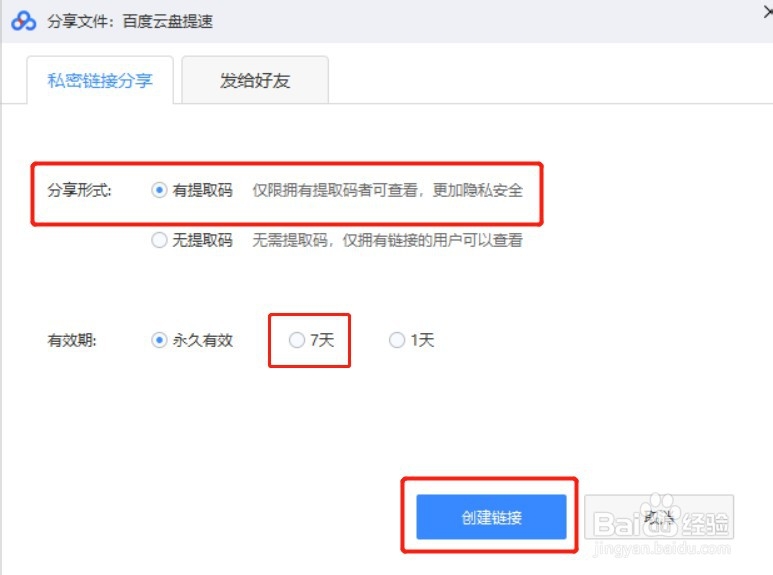This screenshot has width=773, height=575.
Task: Click the 创建链接 button
Action: coord(491,517)
